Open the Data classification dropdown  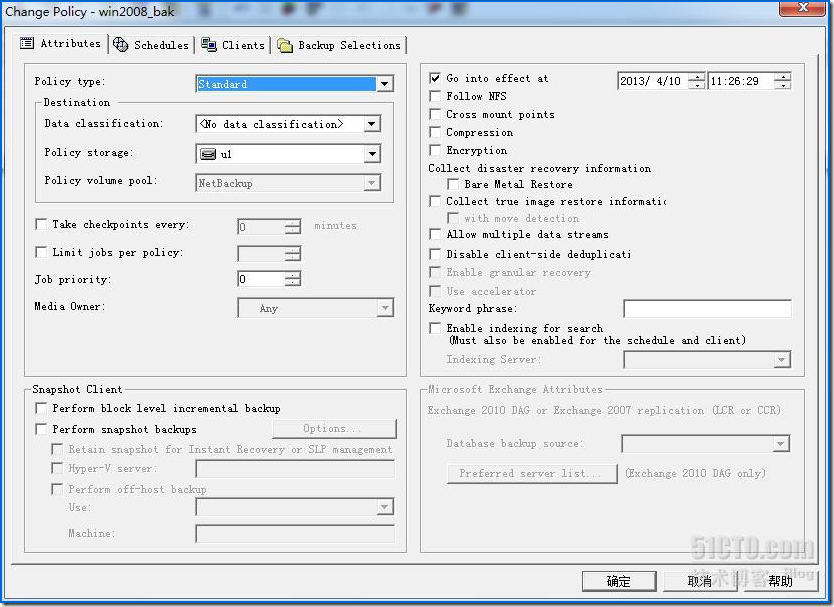pyautogui.click(x=372, y=124)
